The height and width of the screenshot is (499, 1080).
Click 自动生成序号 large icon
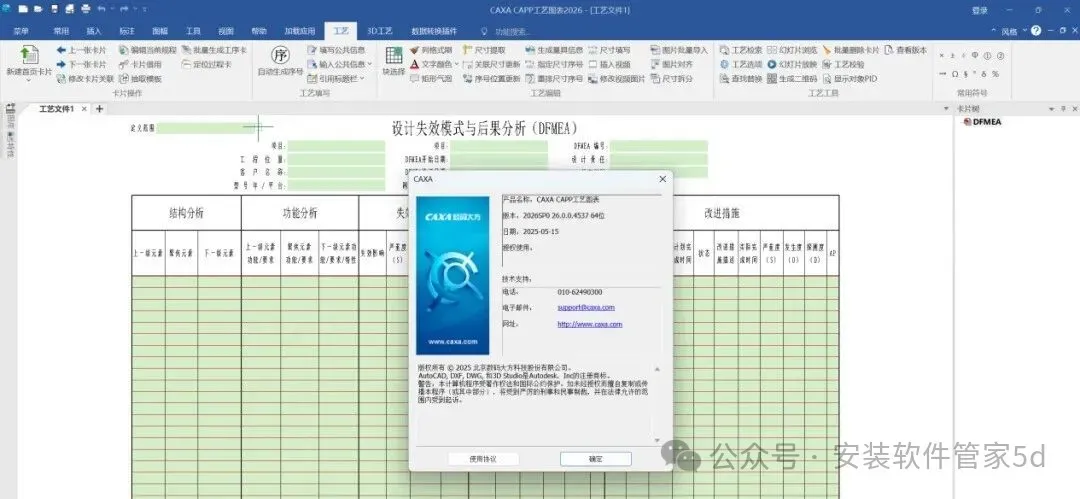click(x=280, y=55)
